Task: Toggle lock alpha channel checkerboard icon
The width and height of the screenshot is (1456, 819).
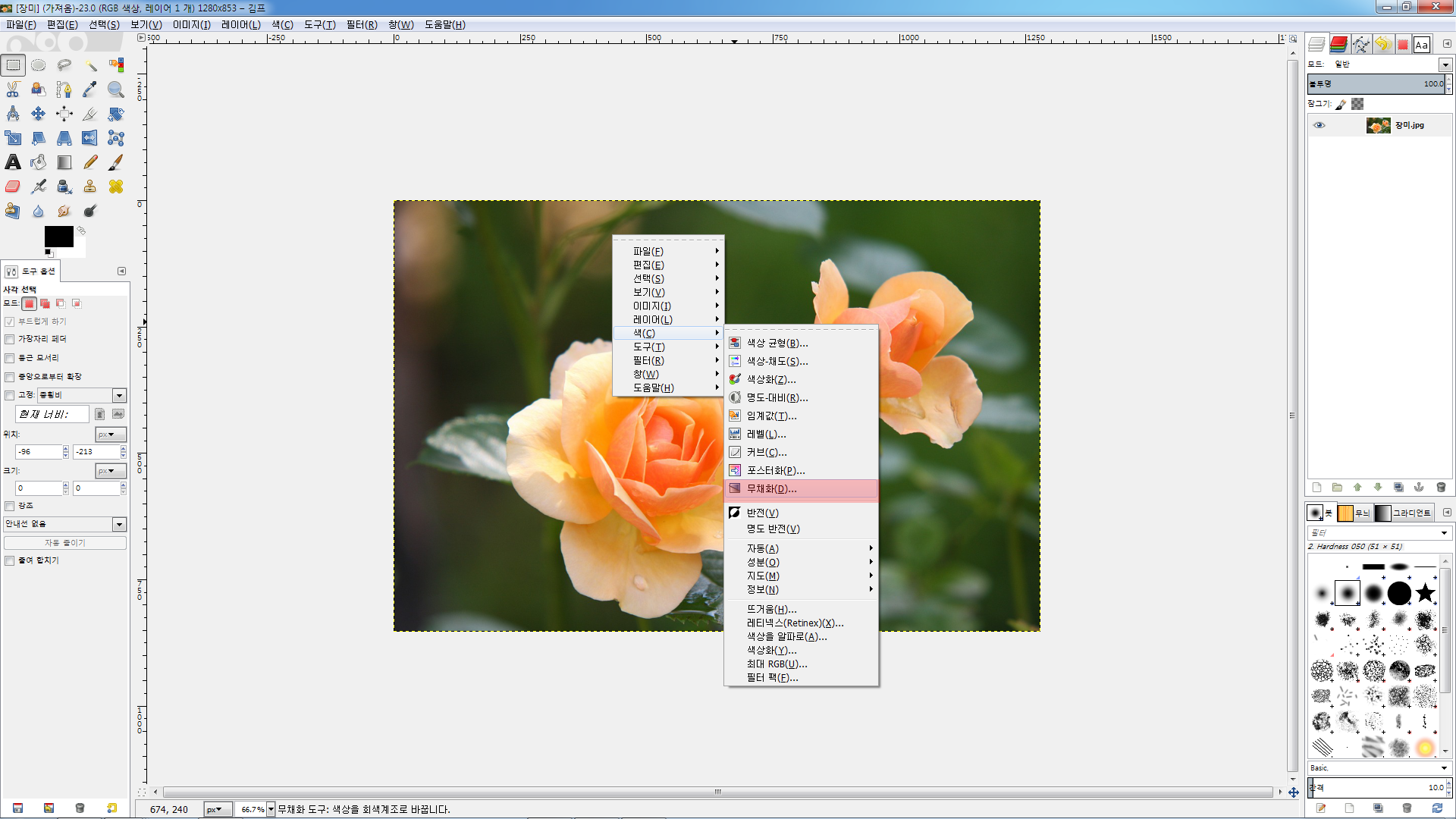Action: tap(1357, 104)
